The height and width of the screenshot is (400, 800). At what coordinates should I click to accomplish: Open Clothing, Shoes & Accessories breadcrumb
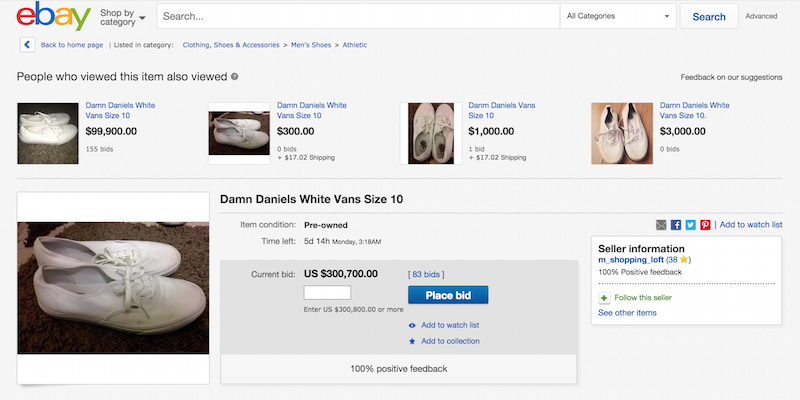pos(229,45)
